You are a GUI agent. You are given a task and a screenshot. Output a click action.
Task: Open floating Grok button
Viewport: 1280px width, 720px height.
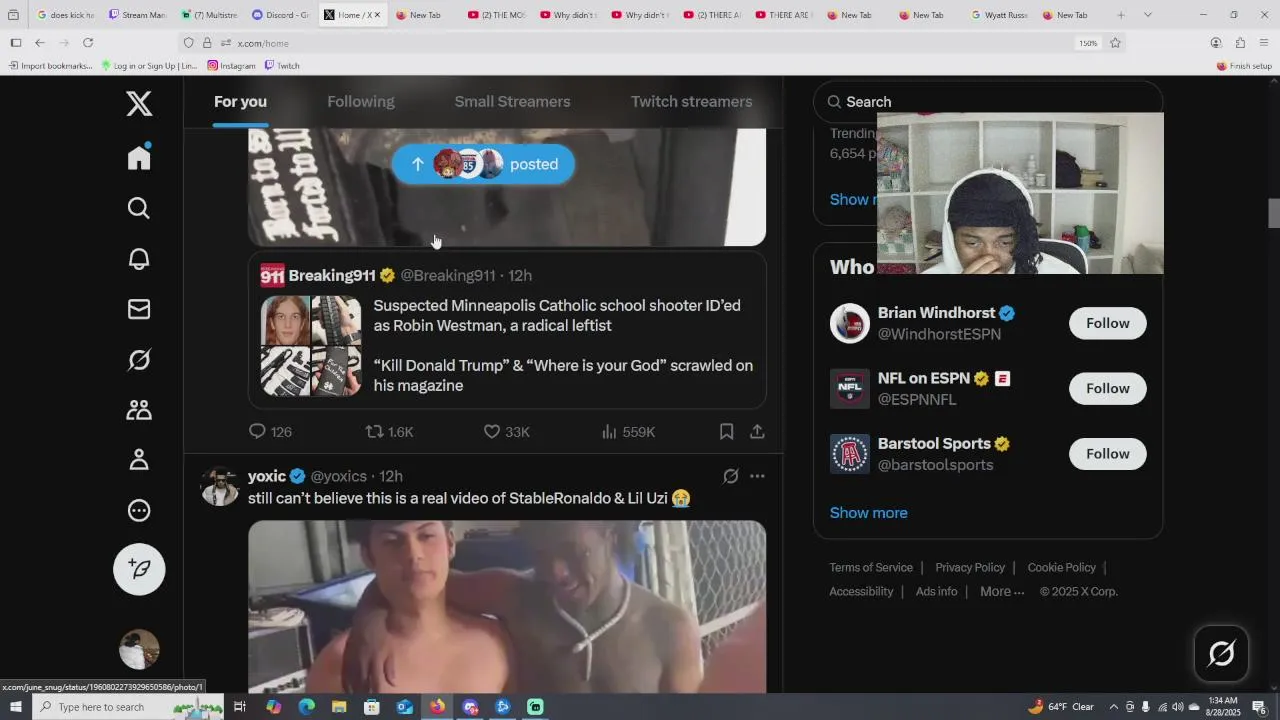click(1221, 654)
